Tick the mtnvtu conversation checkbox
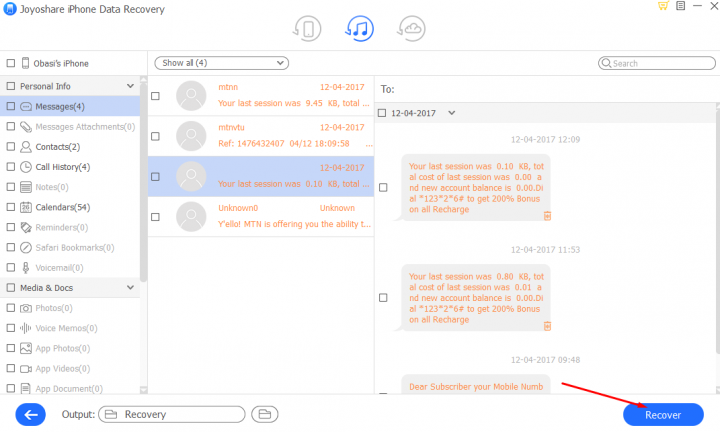The image size is (720, 432). (x=156, y=136)
